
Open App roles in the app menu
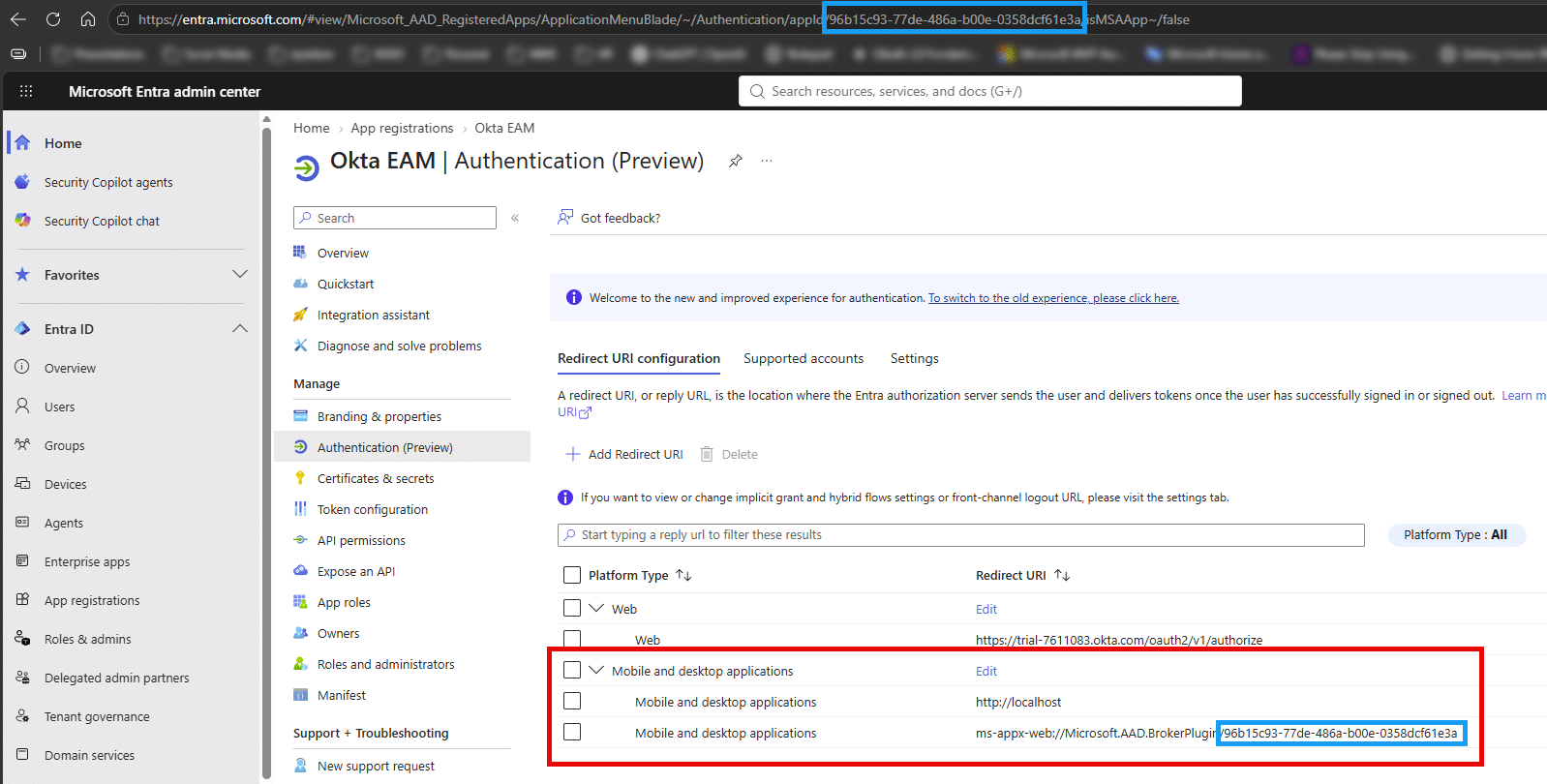point(344,602)
